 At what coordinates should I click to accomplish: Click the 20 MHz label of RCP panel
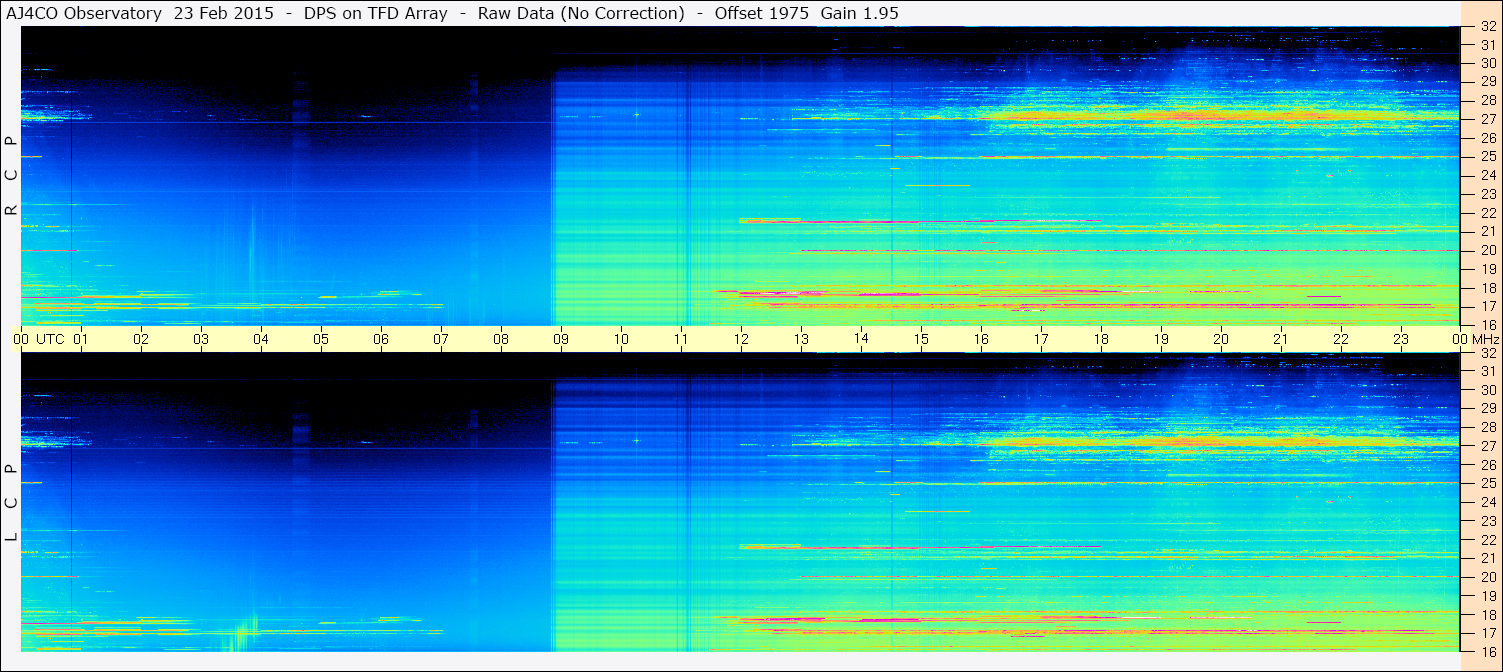1488,250
